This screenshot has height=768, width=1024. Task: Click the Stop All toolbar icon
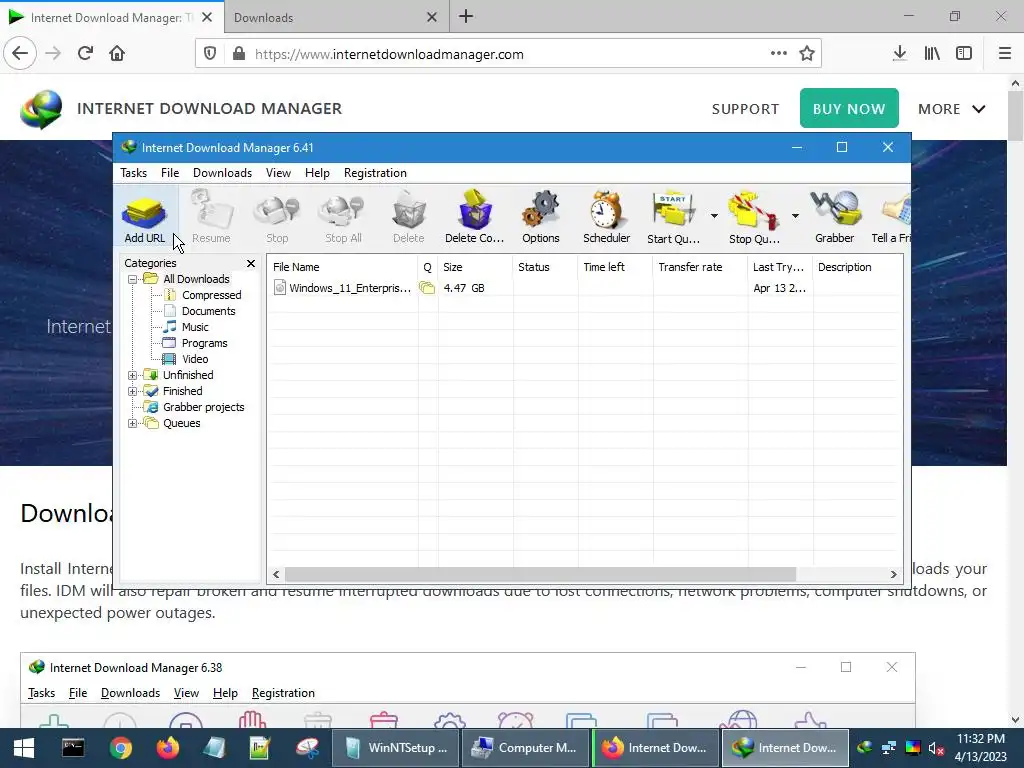(343, 218)
